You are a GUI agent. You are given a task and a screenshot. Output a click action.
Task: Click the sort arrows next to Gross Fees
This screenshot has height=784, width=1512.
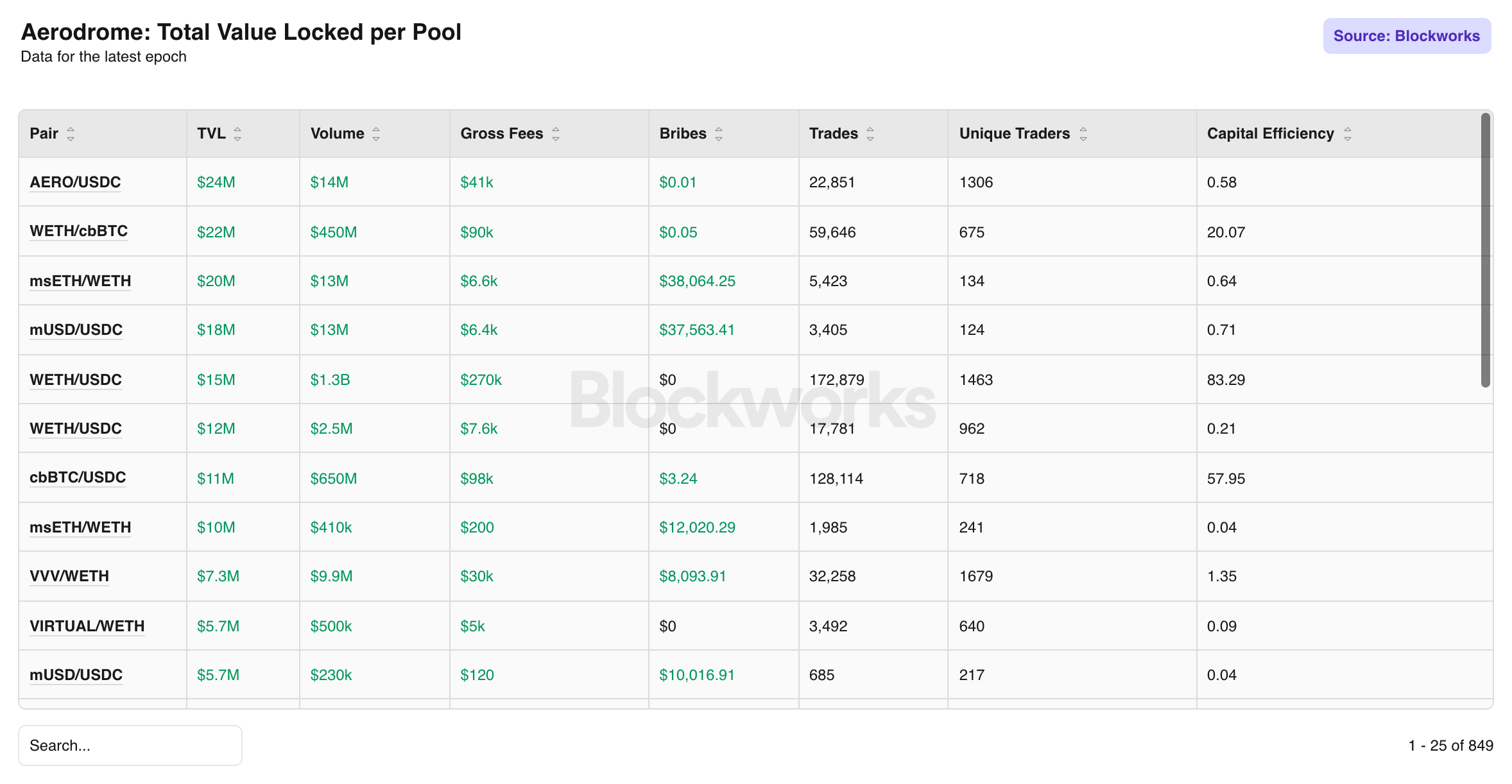pyautogui.click(x=556, y=133)
